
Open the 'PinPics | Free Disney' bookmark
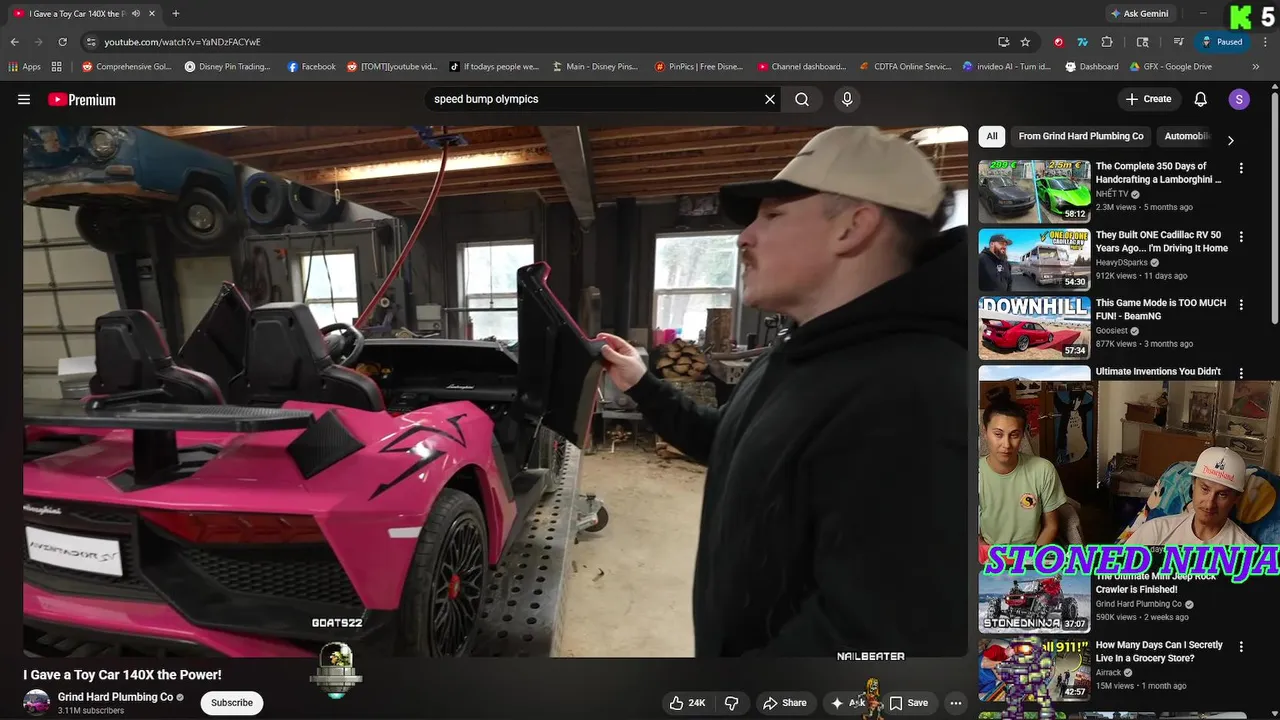[x=699, y=67]
